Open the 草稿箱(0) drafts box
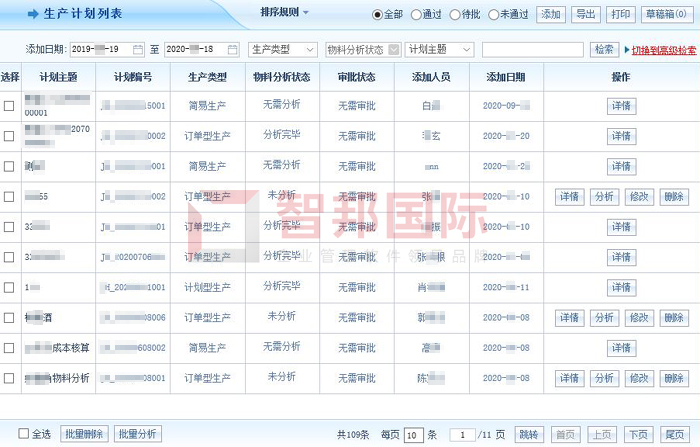This screenshot has width=700, height=447. (665, 14)
